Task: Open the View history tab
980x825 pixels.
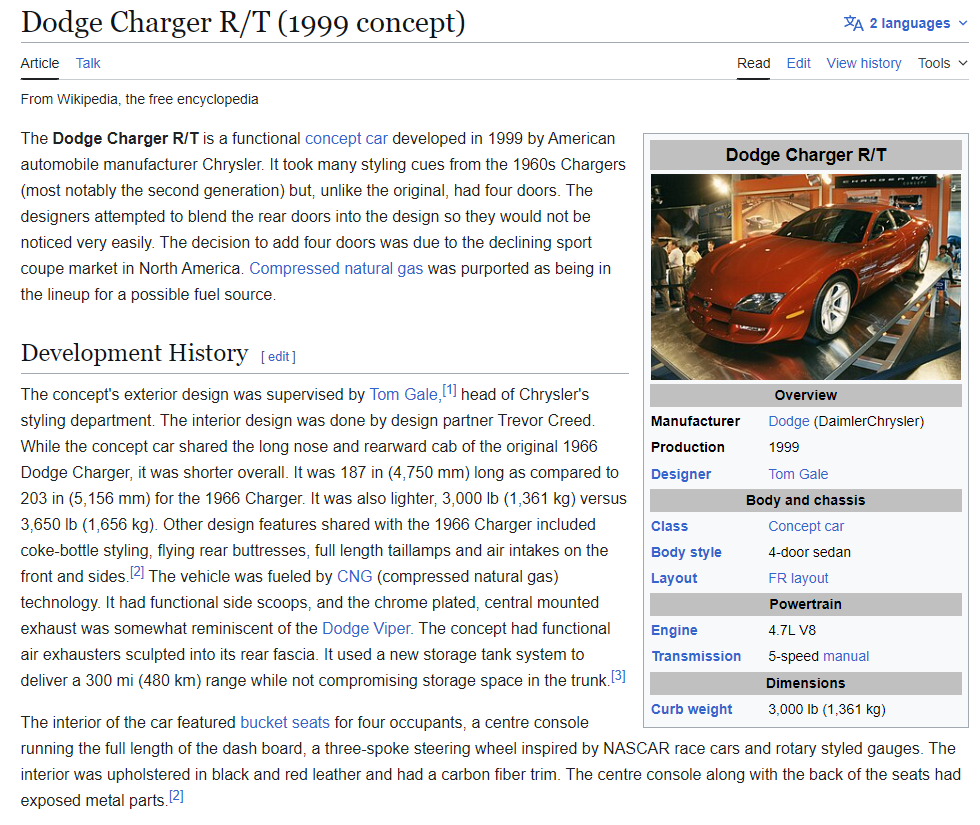Action: click(863, 63)
